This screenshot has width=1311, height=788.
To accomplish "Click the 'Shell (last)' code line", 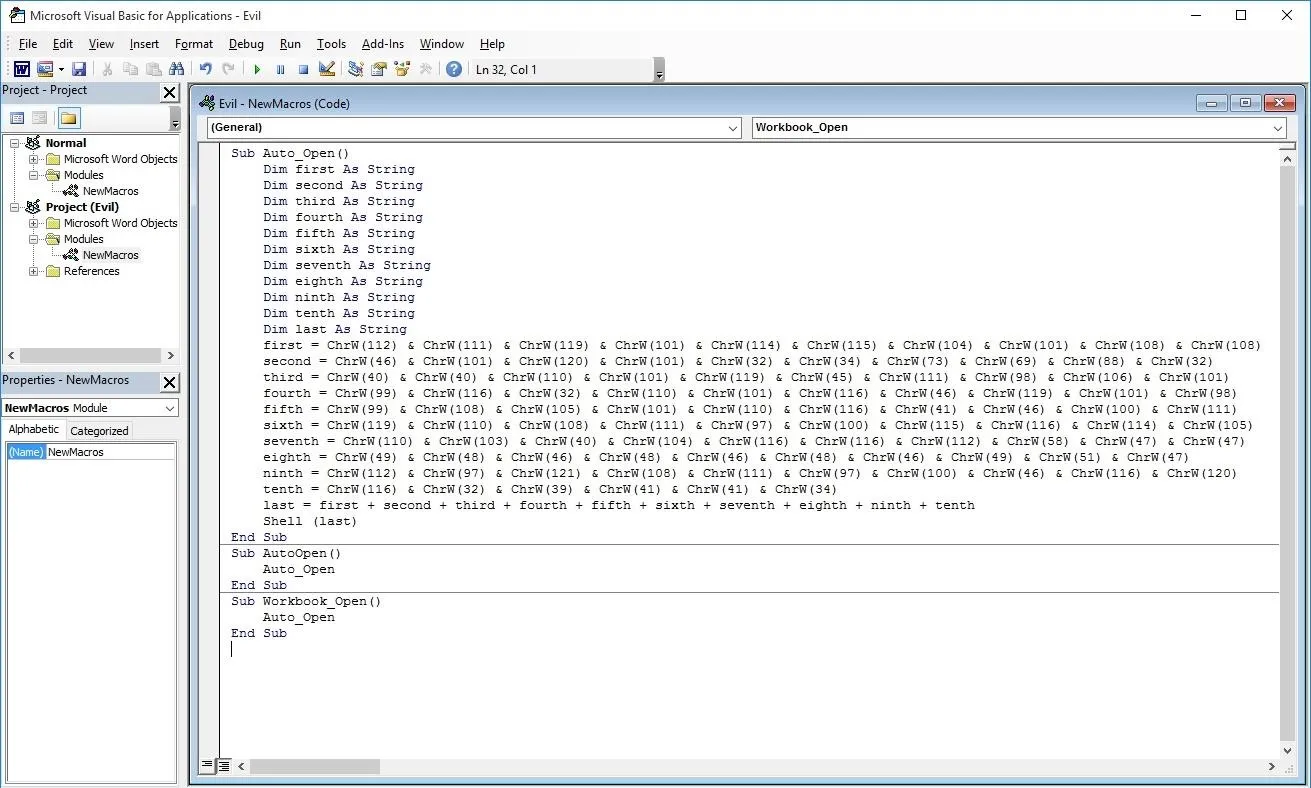I will click(x=310, y=521).
